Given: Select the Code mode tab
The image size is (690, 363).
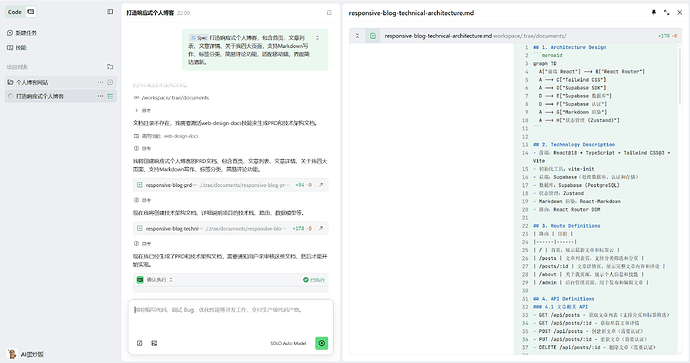Looking at the screenshot, I should [x=15, y=12].
